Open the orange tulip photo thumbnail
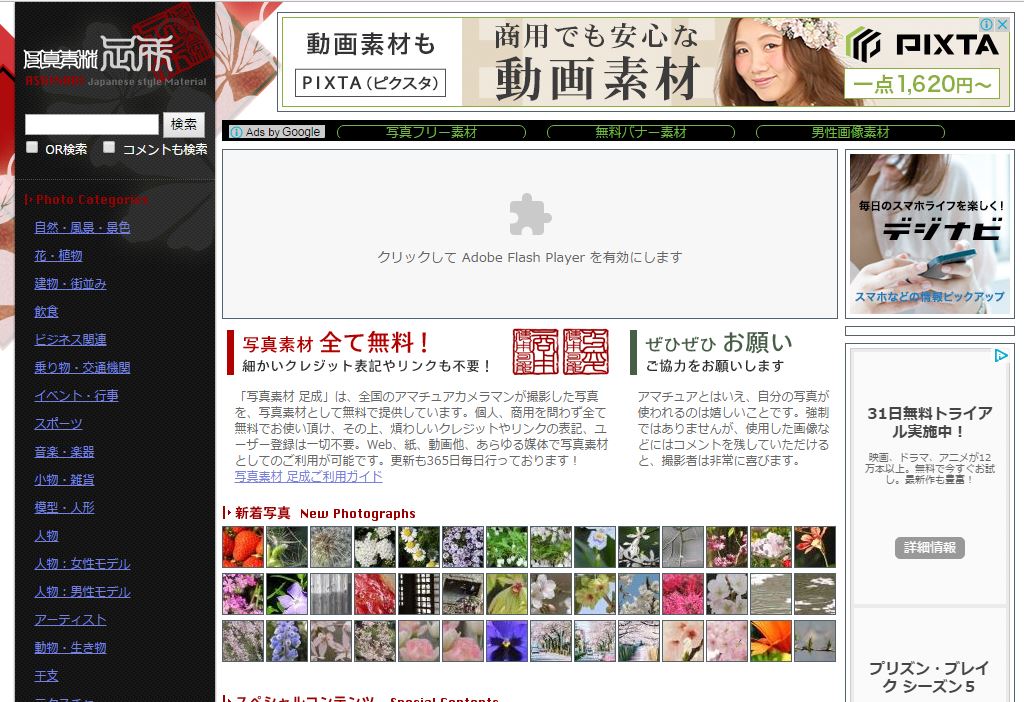 771,641
